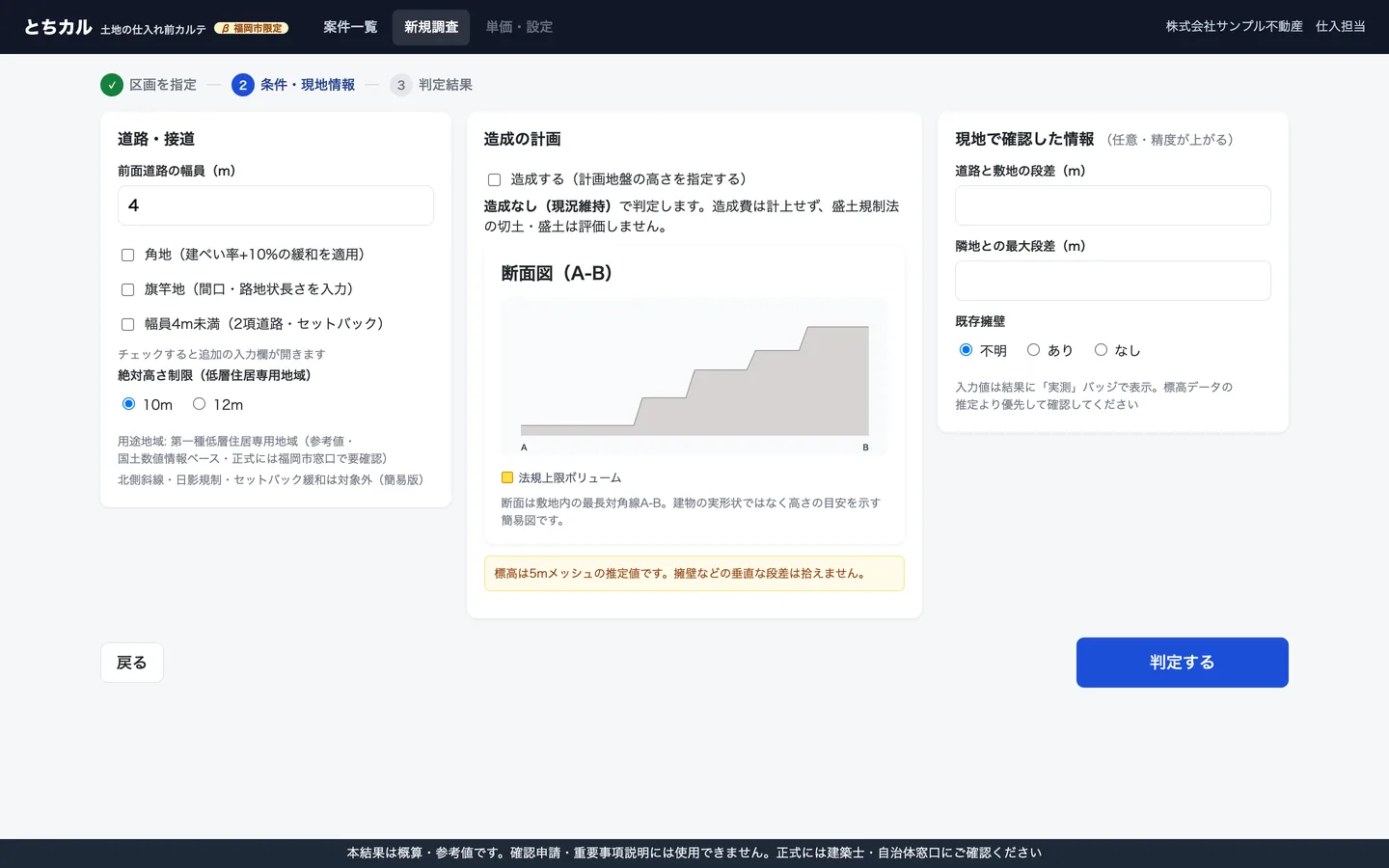Click the step 2 circle icon
Viewport: 1389px width, 868px height.
tap(243, 85)
